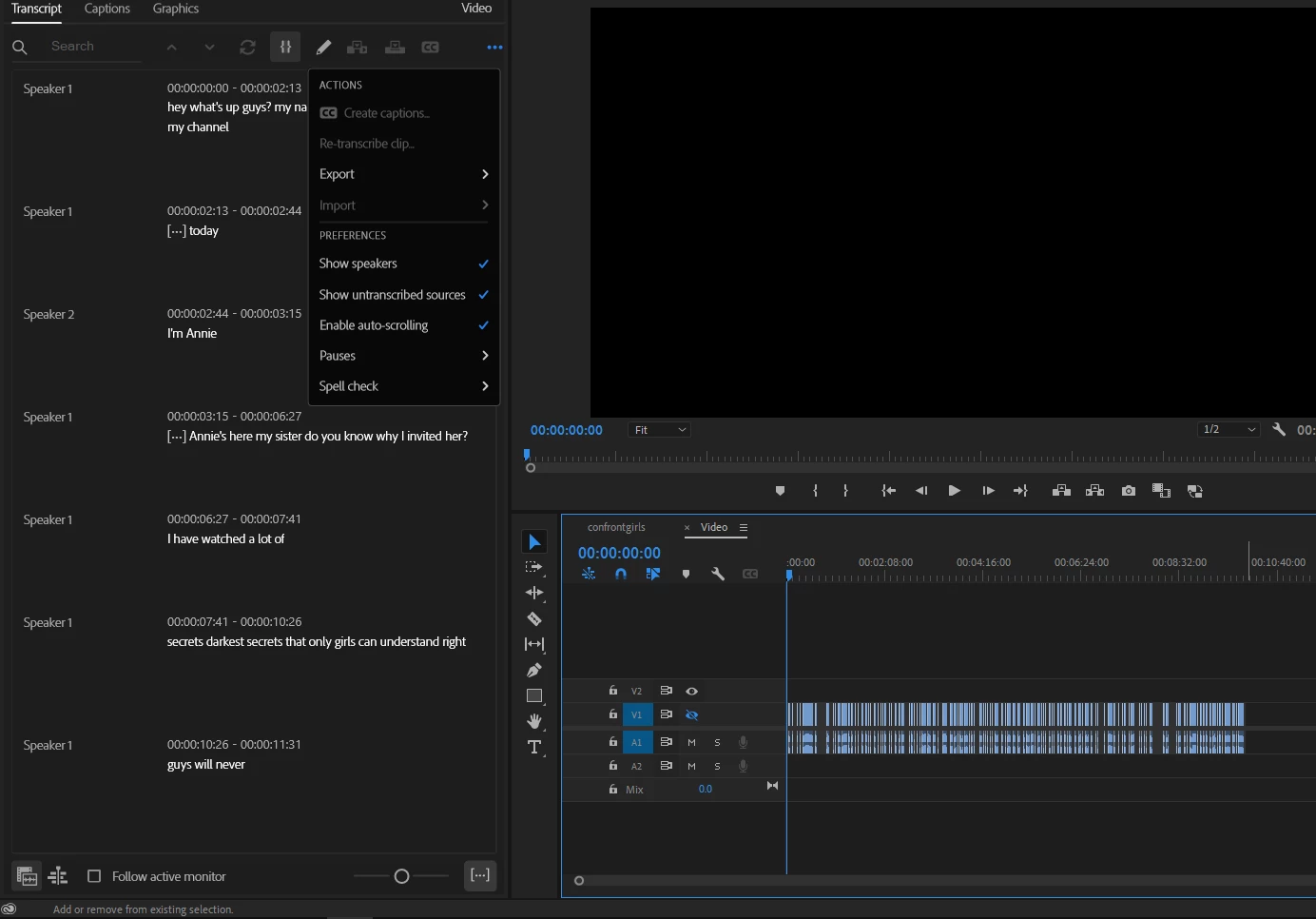Image resolution: width=1316 pixels, height=919 pixels.
Task: Click the transcript zoom slider handle
Action: click(401, 876)
